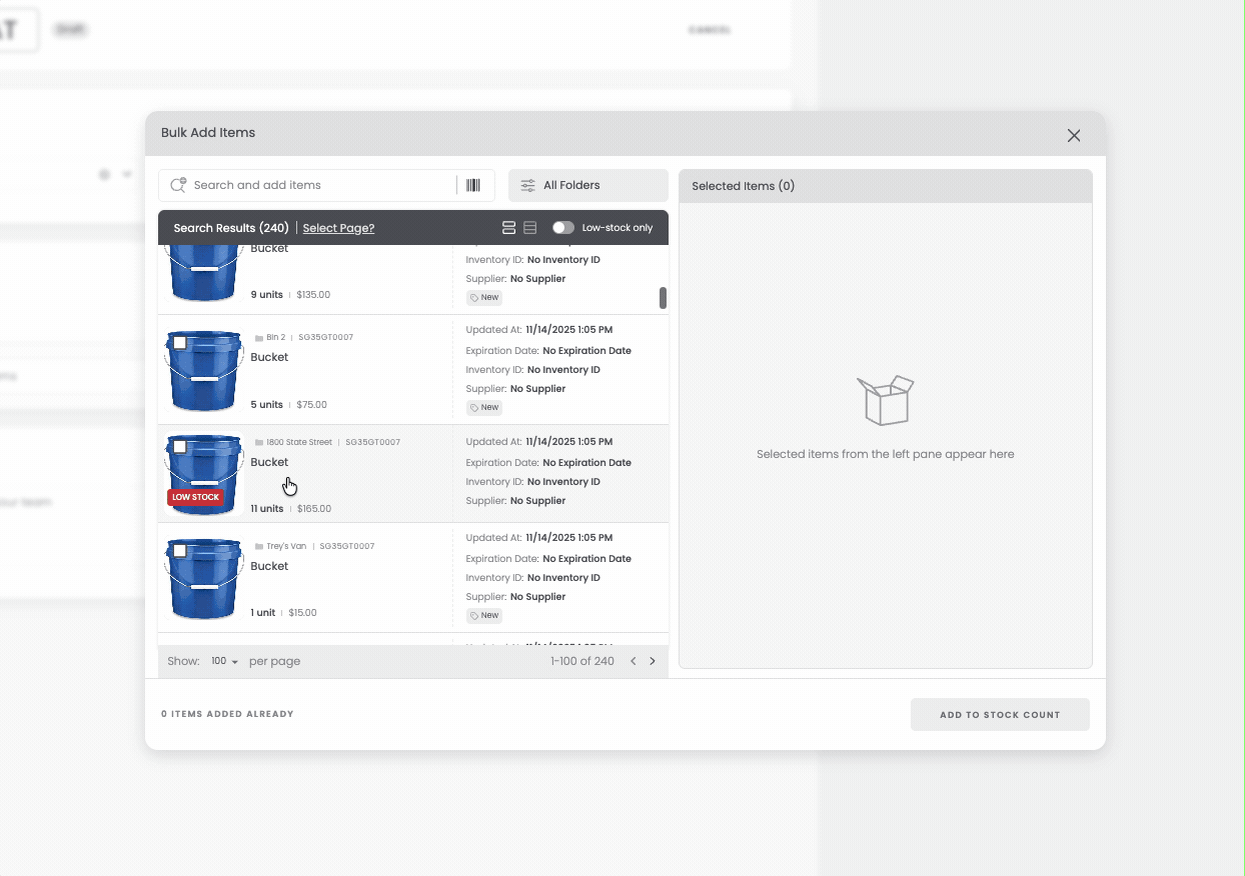Go to next results page arrow

pyautogui.click(x=653, y=661)
